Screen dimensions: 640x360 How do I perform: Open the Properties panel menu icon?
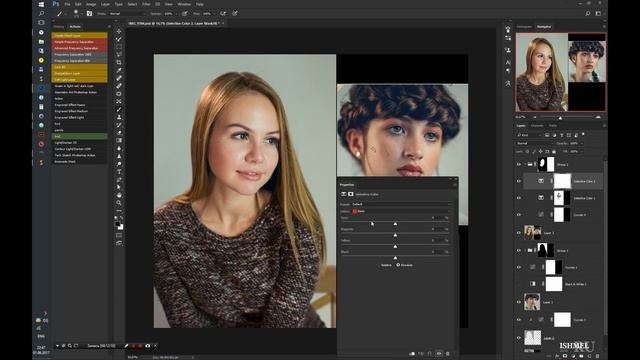(x=454, y=185)
